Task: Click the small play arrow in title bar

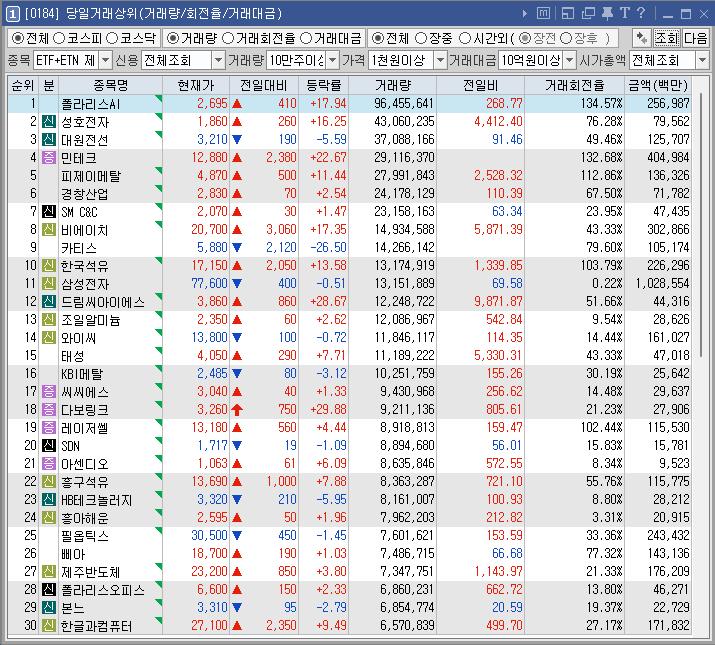Action: click(x=524, y=14)
